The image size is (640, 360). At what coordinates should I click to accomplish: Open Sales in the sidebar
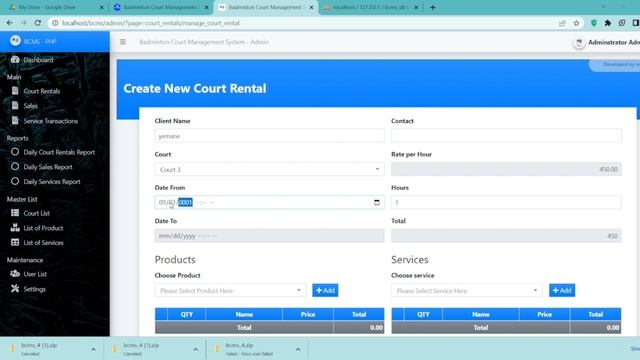[x=30, y=106]
